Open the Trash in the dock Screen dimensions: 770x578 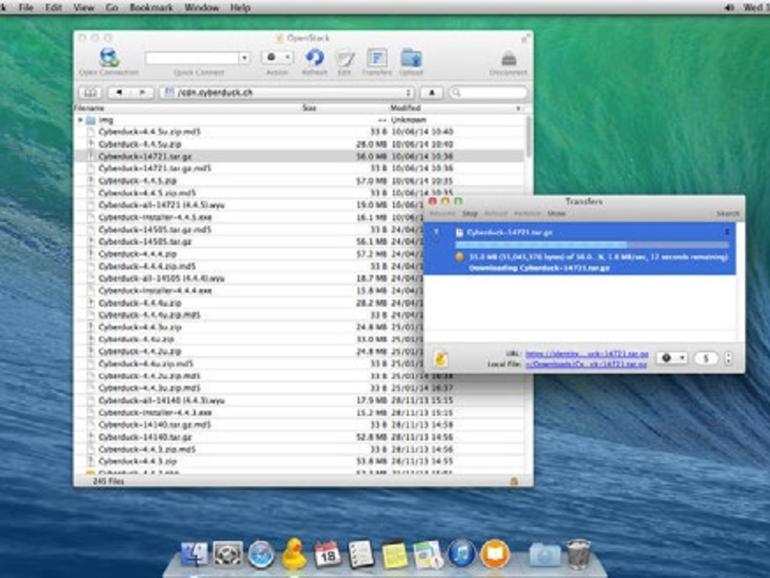pyautogui.click(x=578, y=553)
